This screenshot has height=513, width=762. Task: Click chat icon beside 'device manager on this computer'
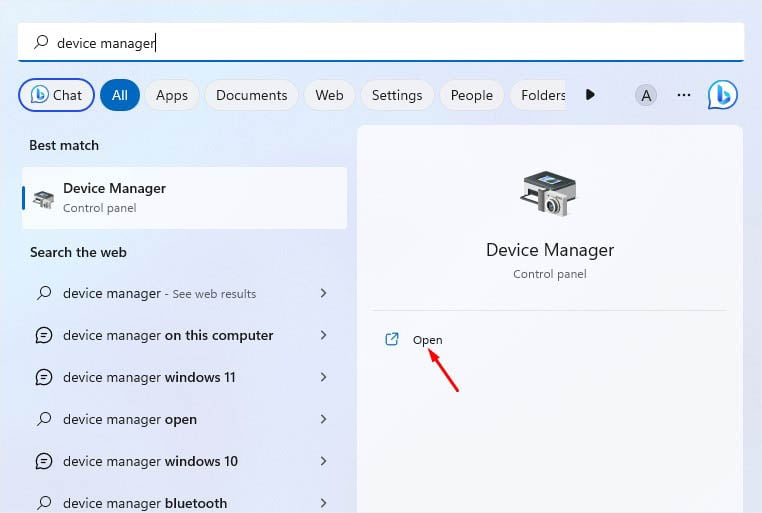point(44,335)
